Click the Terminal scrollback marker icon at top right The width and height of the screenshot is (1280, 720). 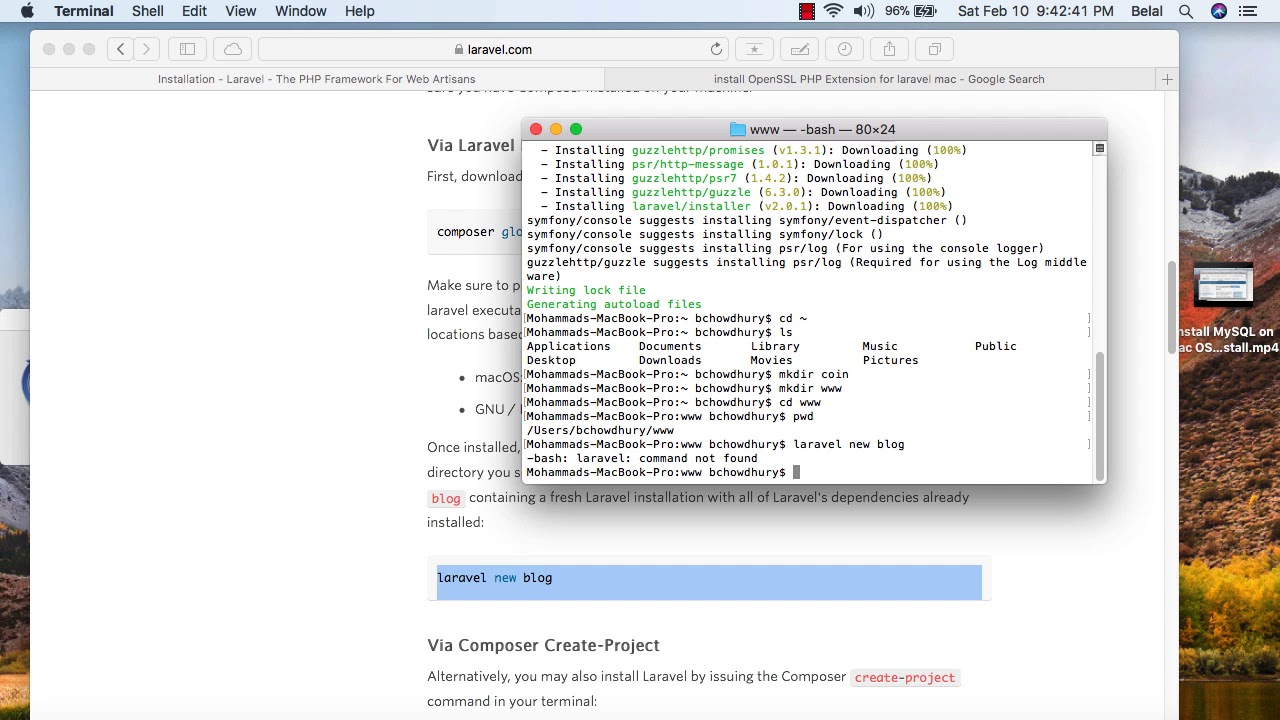pyautogui.click(x=1099, y=149)
